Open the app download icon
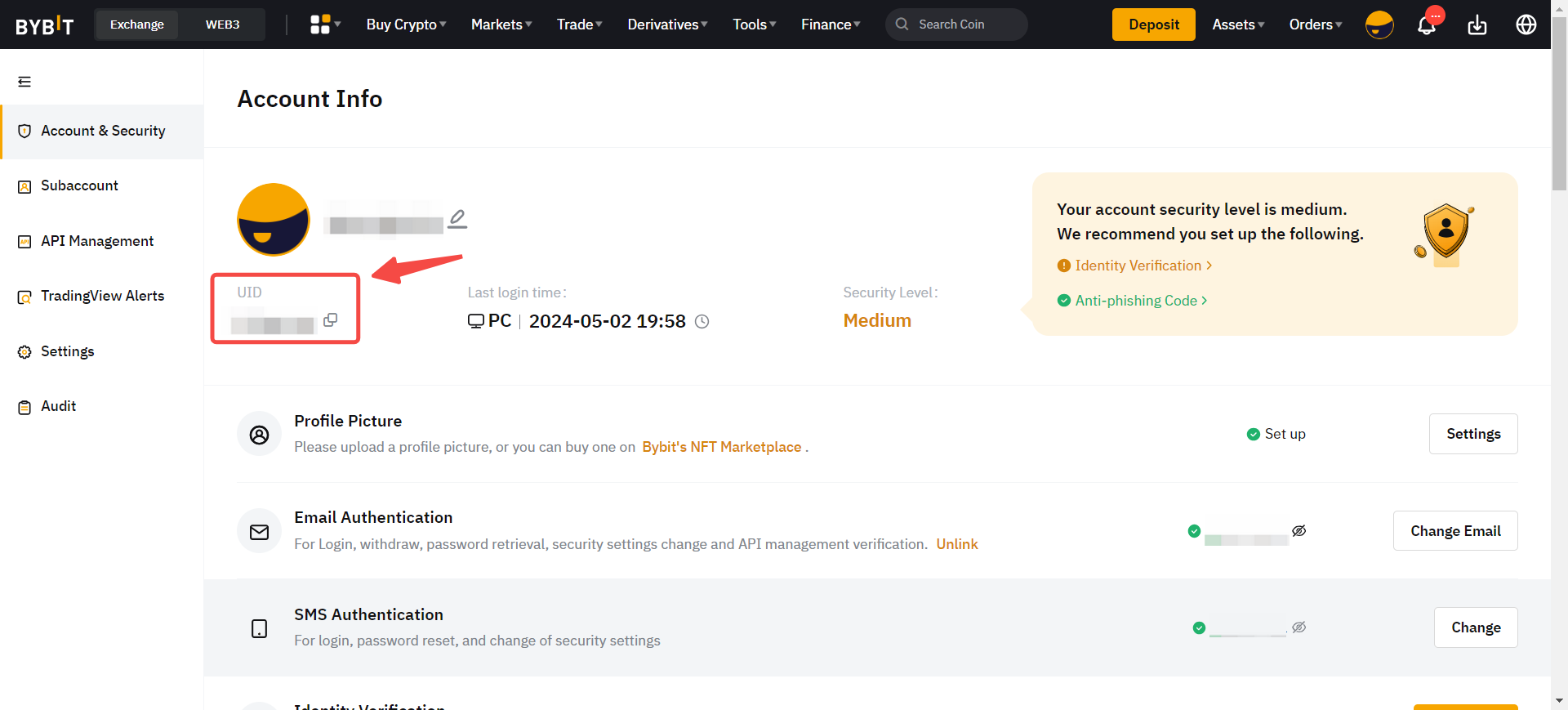This screenshot has height=710, width=1568. (1477, 25)
